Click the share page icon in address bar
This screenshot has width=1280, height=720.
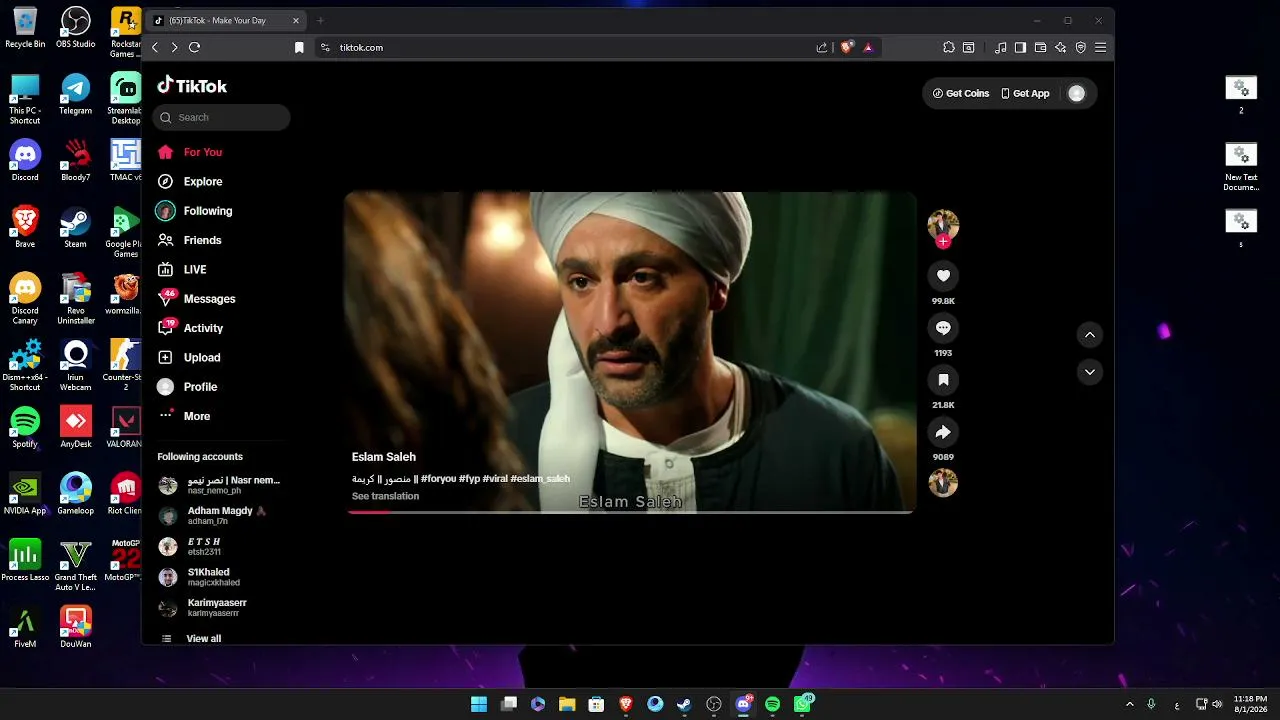(x=822, y=47)
